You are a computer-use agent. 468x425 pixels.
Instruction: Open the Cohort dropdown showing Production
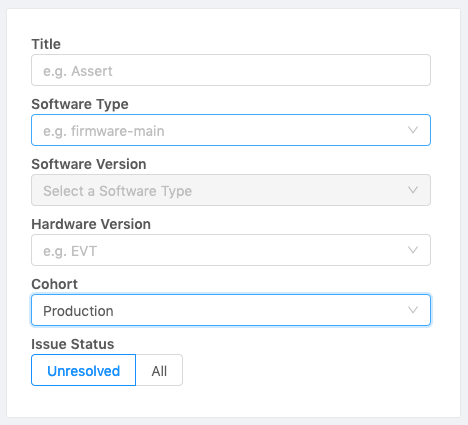(231, 310)
